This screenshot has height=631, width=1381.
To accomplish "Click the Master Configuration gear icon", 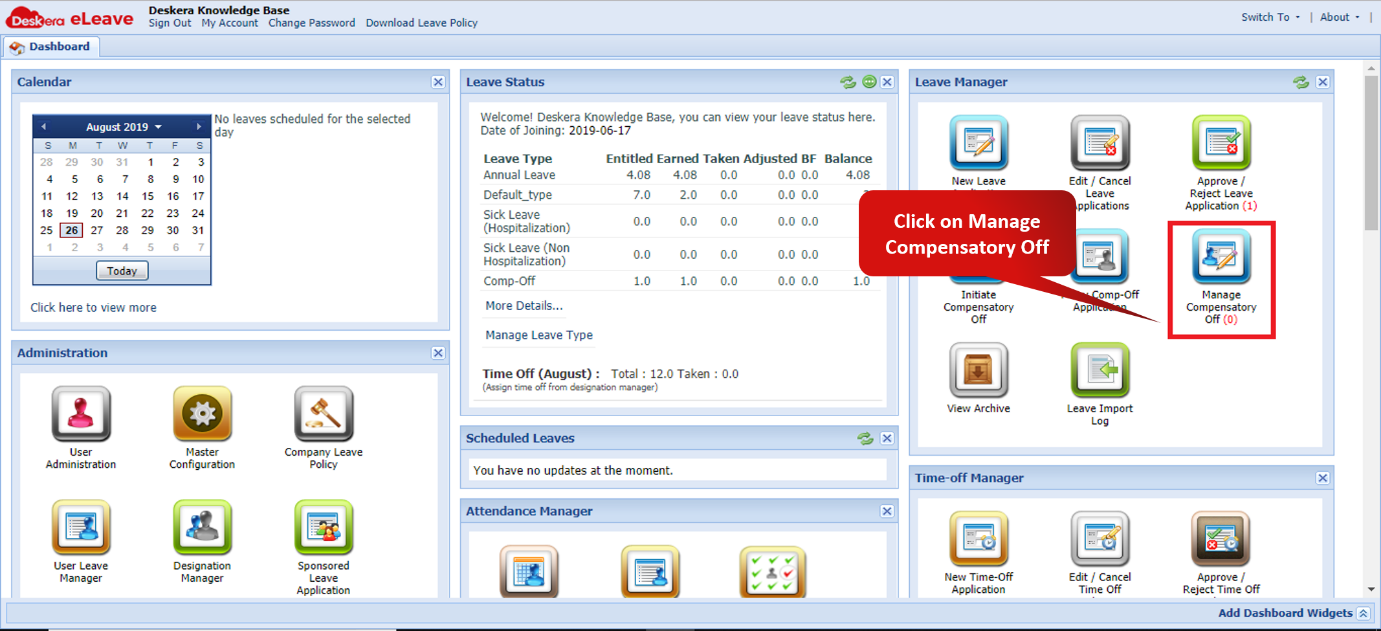I will point(202,413).
